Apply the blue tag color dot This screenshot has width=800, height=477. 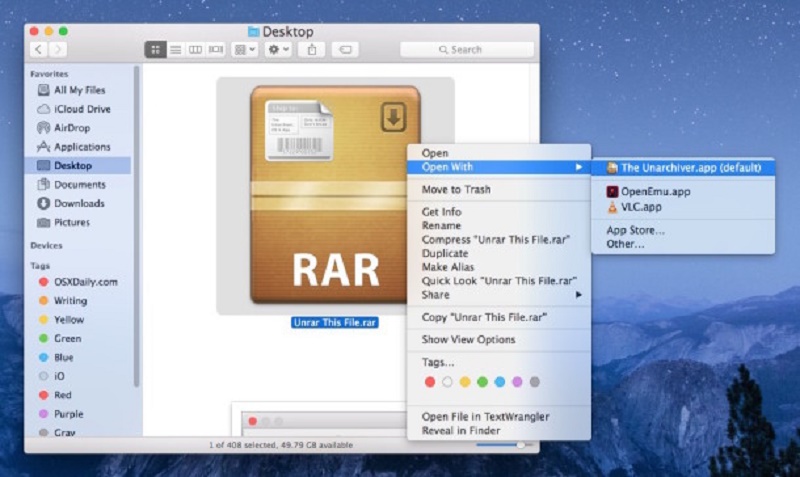click(499, 382)
